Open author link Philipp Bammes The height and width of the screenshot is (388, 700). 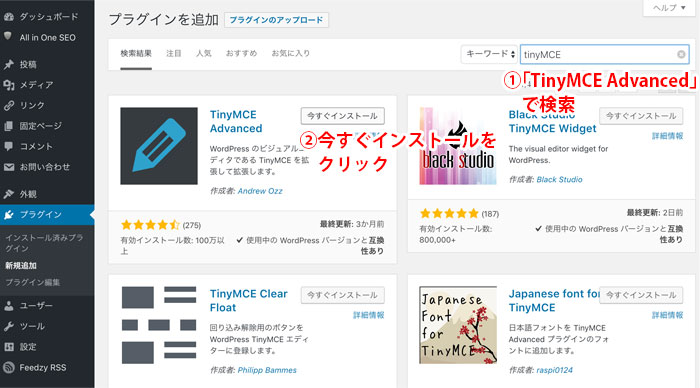[x=267, y=370]
